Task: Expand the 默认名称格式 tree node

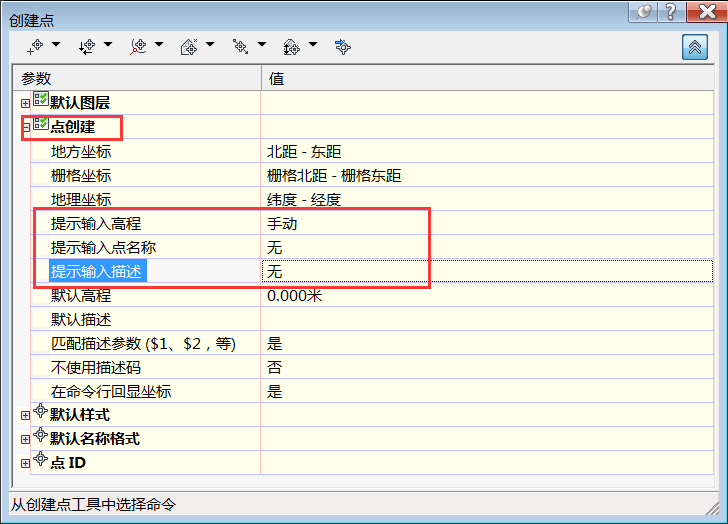Action: point(26,439)
